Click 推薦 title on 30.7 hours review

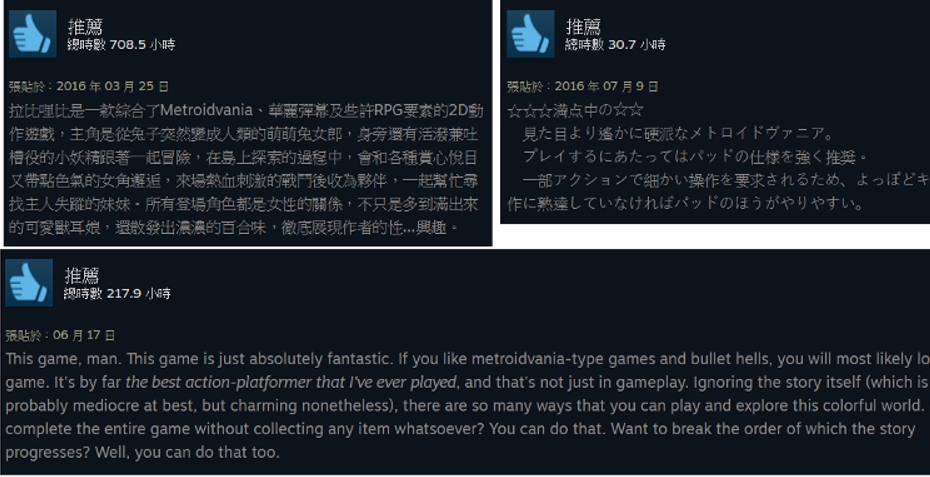tap(584, 27)
